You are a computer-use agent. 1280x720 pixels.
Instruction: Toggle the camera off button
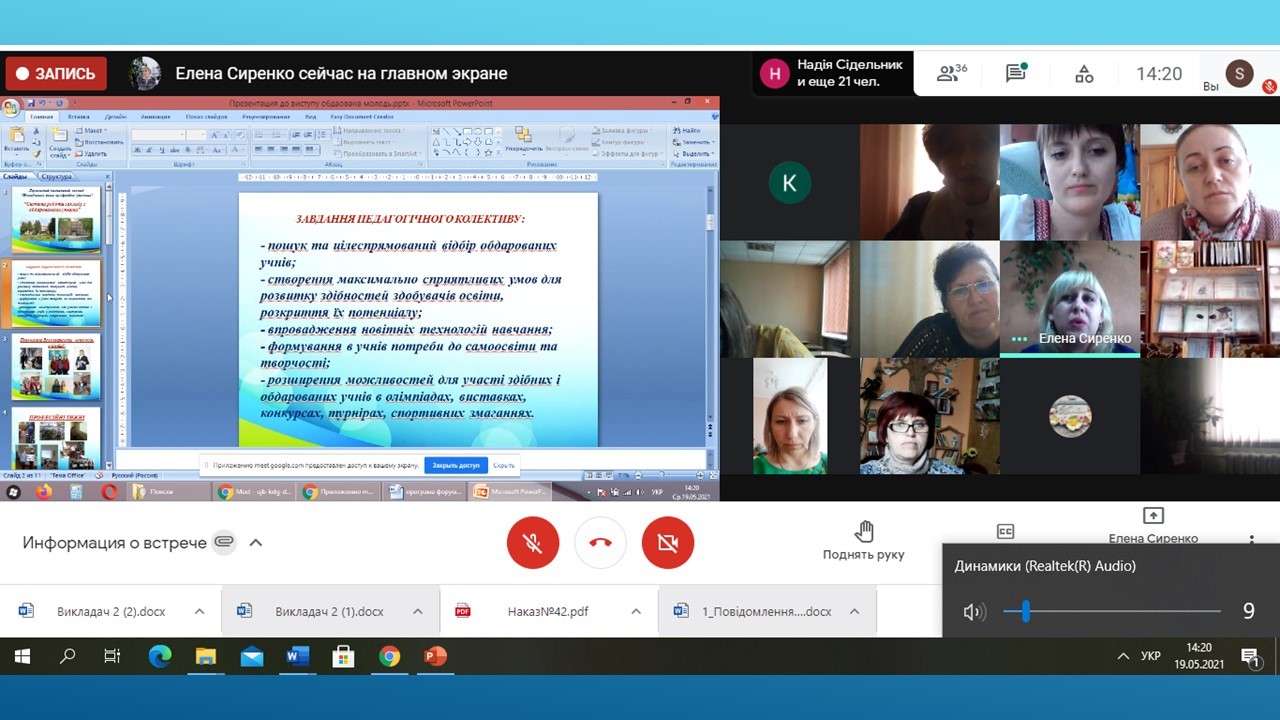667,543
